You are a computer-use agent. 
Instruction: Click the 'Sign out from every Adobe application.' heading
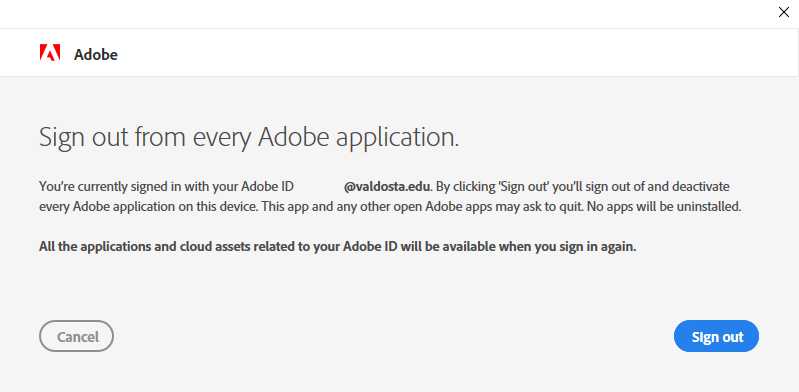tap(249, 138)
